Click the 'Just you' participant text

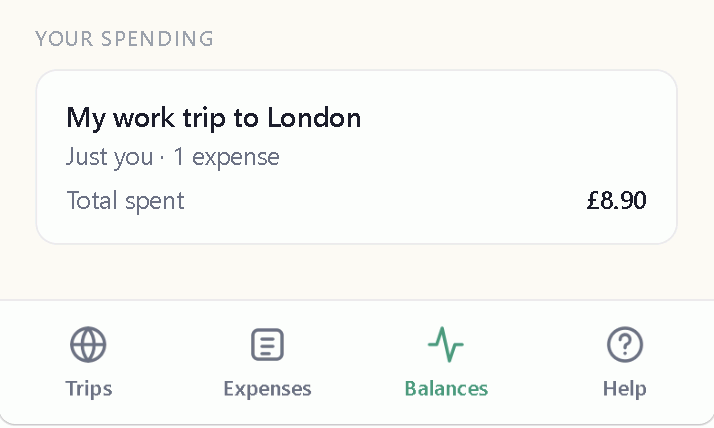tap(109, 158)
